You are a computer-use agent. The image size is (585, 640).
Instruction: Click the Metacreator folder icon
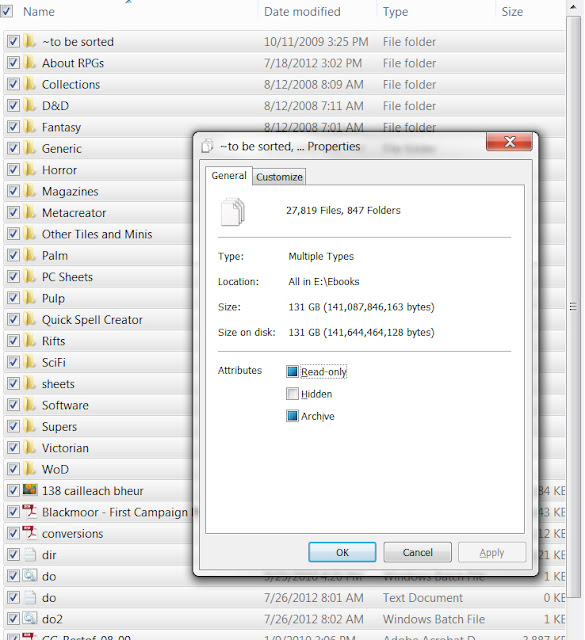(x=29, y=212)
